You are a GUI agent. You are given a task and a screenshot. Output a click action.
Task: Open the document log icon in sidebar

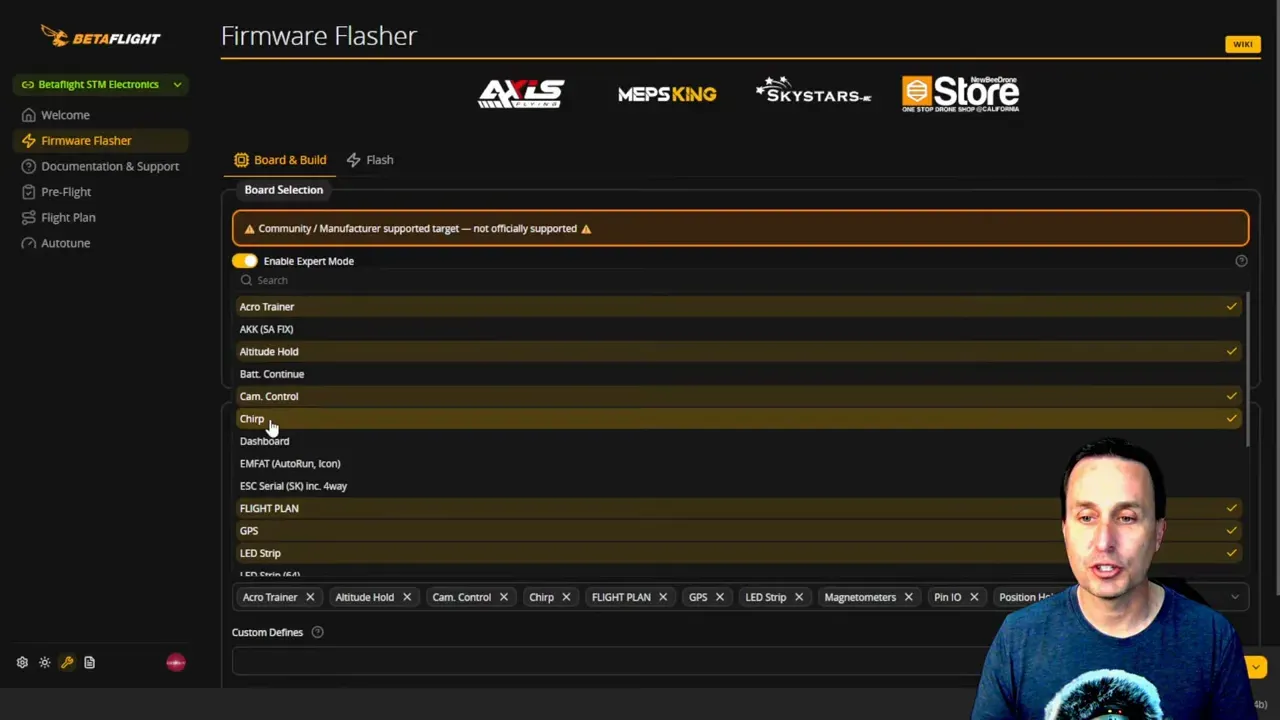89,662
